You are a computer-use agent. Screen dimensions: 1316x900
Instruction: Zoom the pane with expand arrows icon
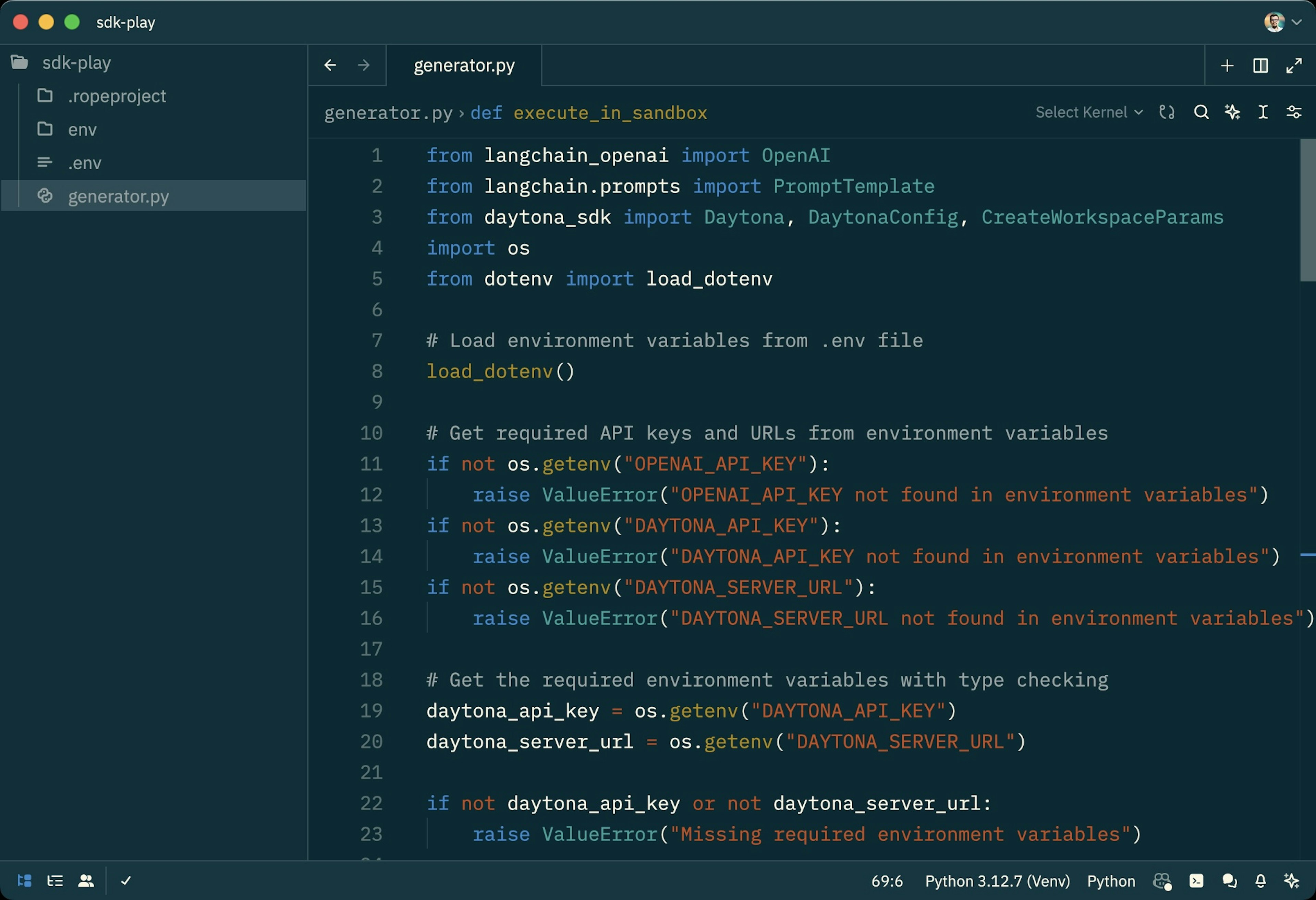1294,66
